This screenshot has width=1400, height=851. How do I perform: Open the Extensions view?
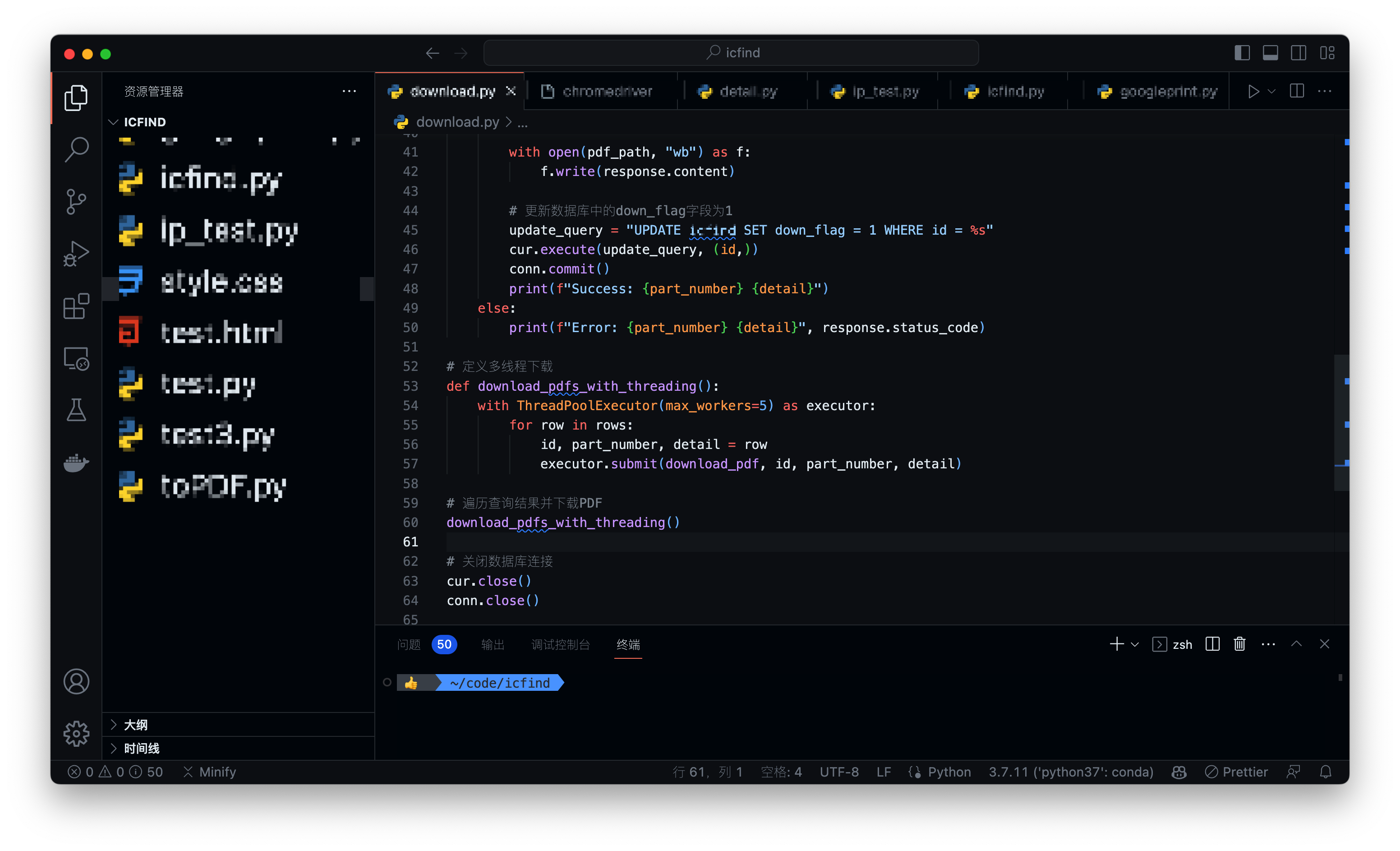click(x=76, y=306)
